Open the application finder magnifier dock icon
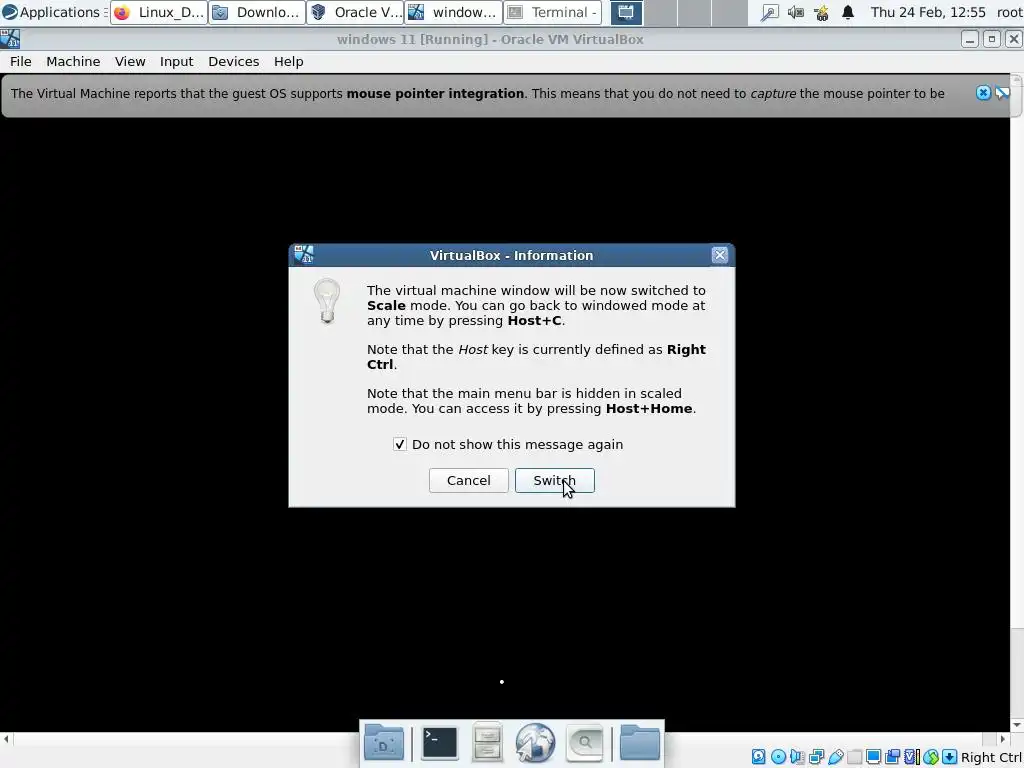This screenshot has height=768, width=1024. click(x=584, y=743)
